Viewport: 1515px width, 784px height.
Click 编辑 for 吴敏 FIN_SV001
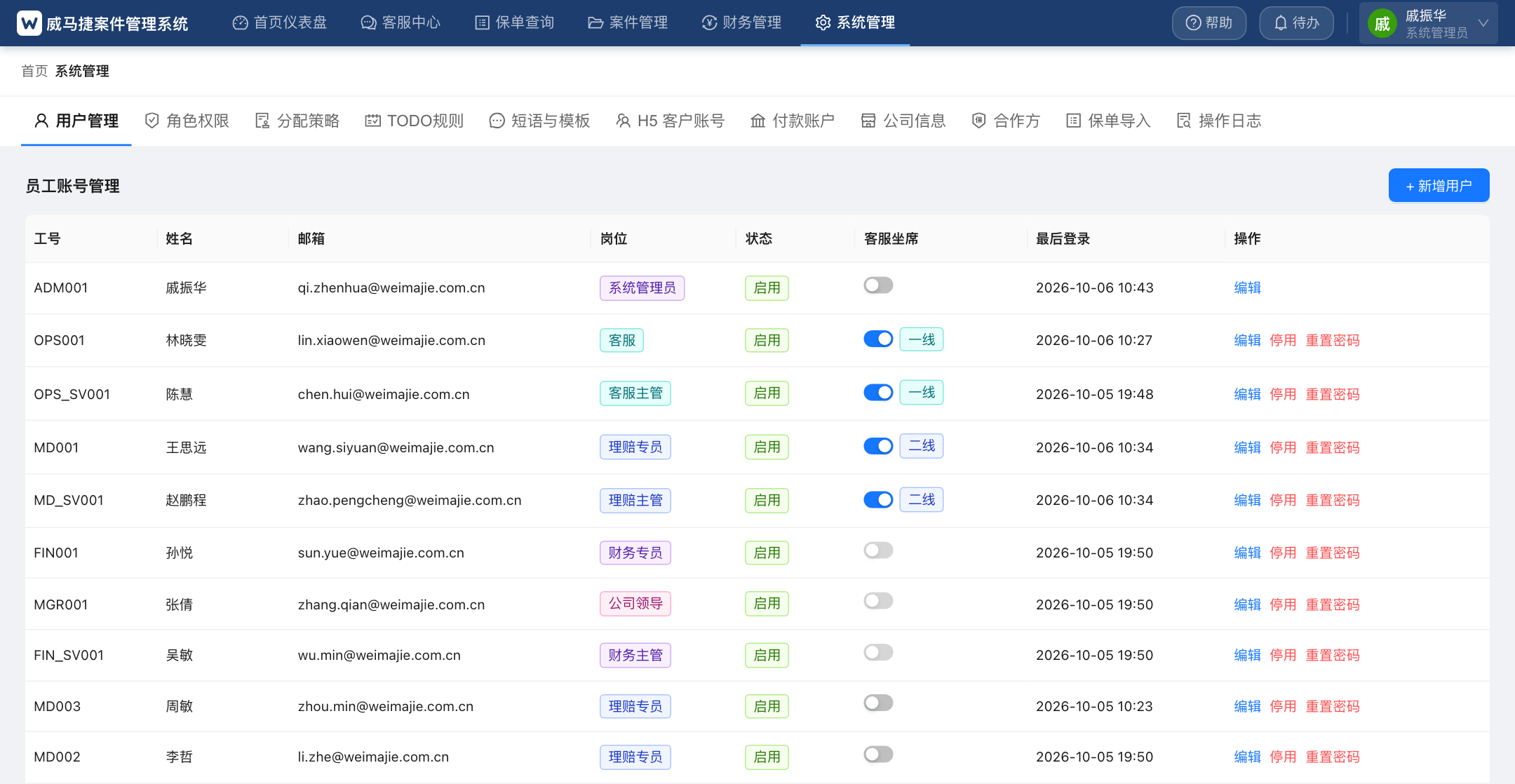click(1247, 655)
